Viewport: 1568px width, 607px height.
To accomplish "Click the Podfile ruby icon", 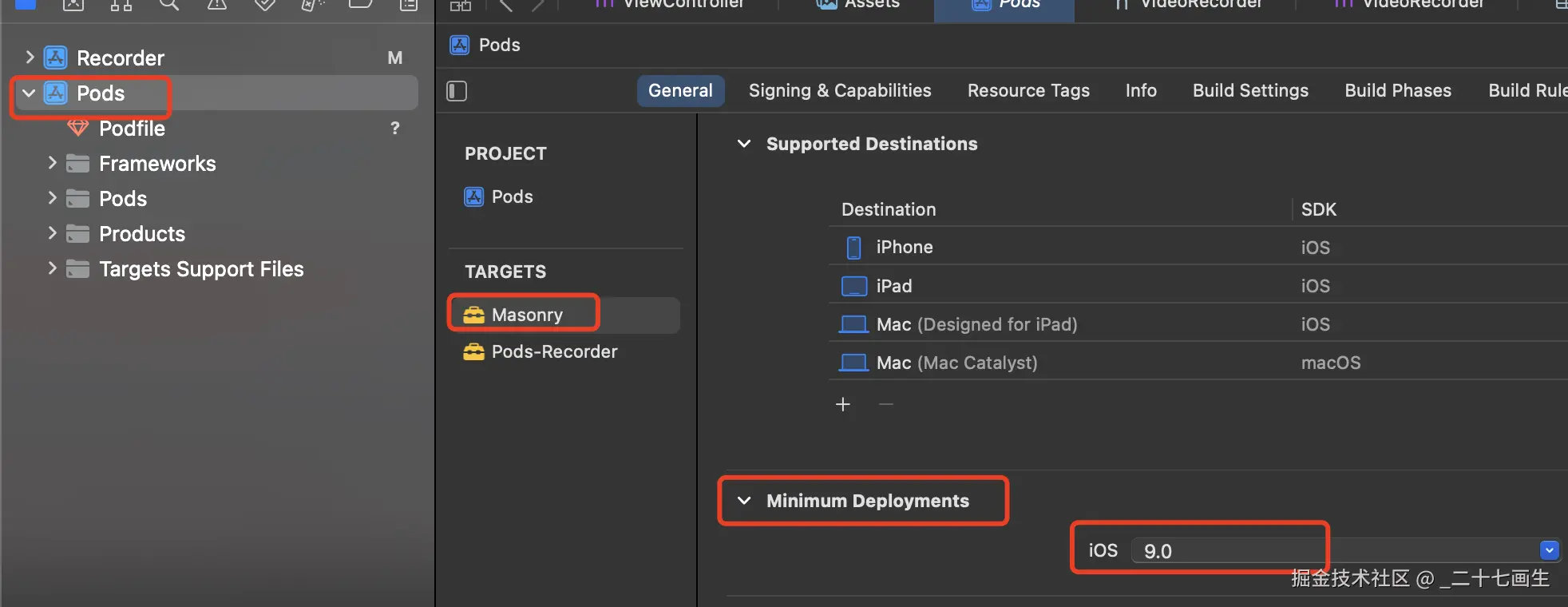I will [77, 128].
